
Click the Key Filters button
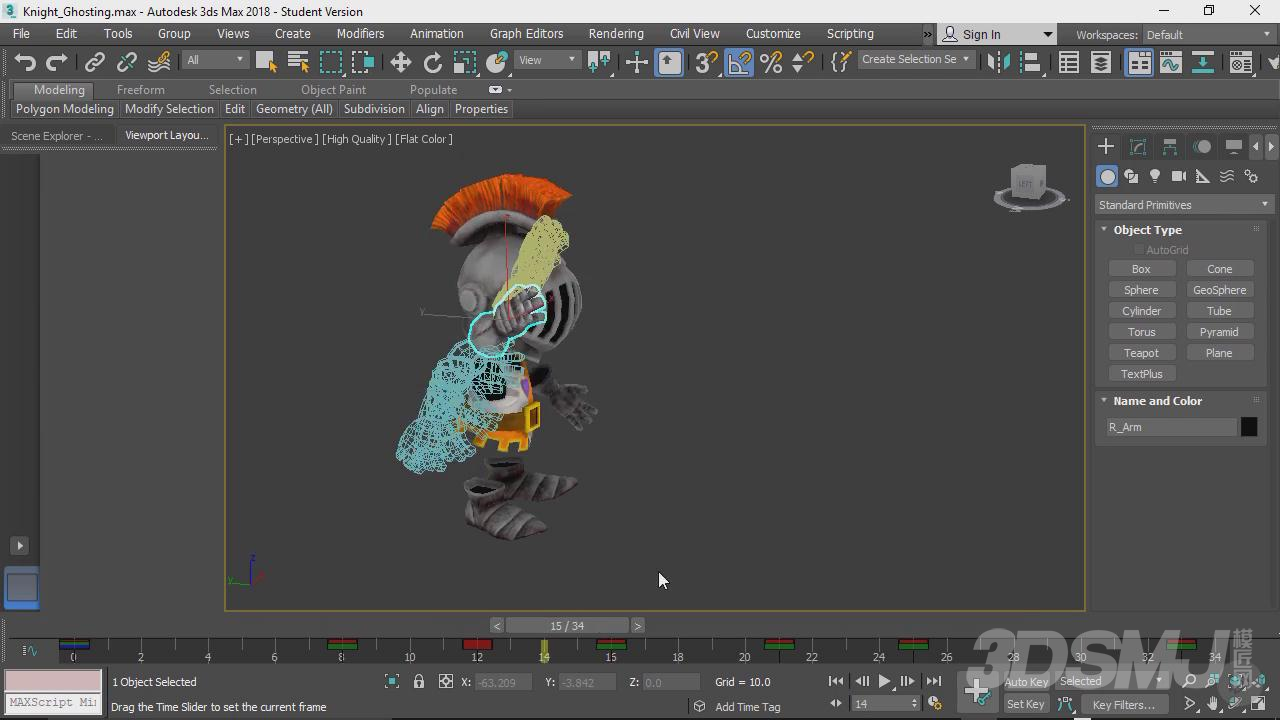tap(1123, 705)
